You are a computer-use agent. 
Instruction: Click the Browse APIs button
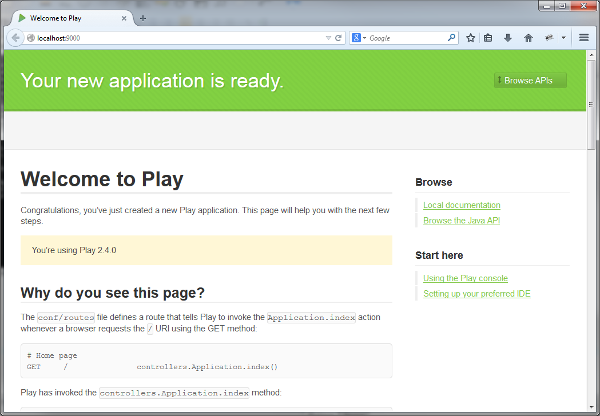530,80
